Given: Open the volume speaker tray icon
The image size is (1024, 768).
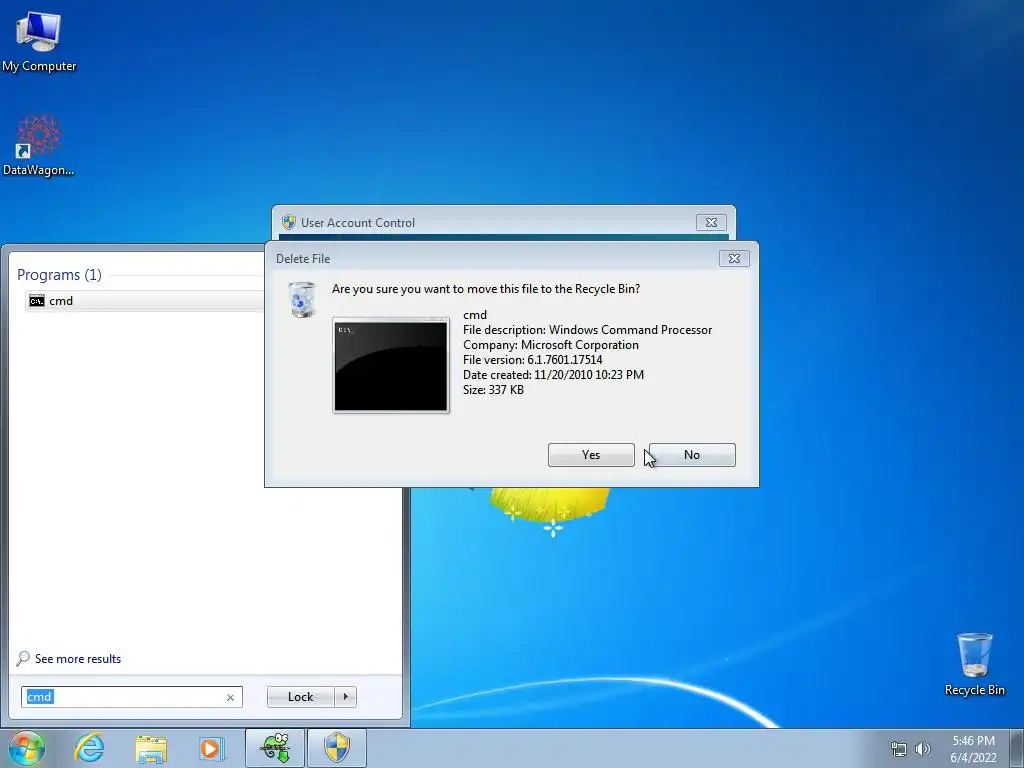Looking at the screenshot, I should (923, 749).
